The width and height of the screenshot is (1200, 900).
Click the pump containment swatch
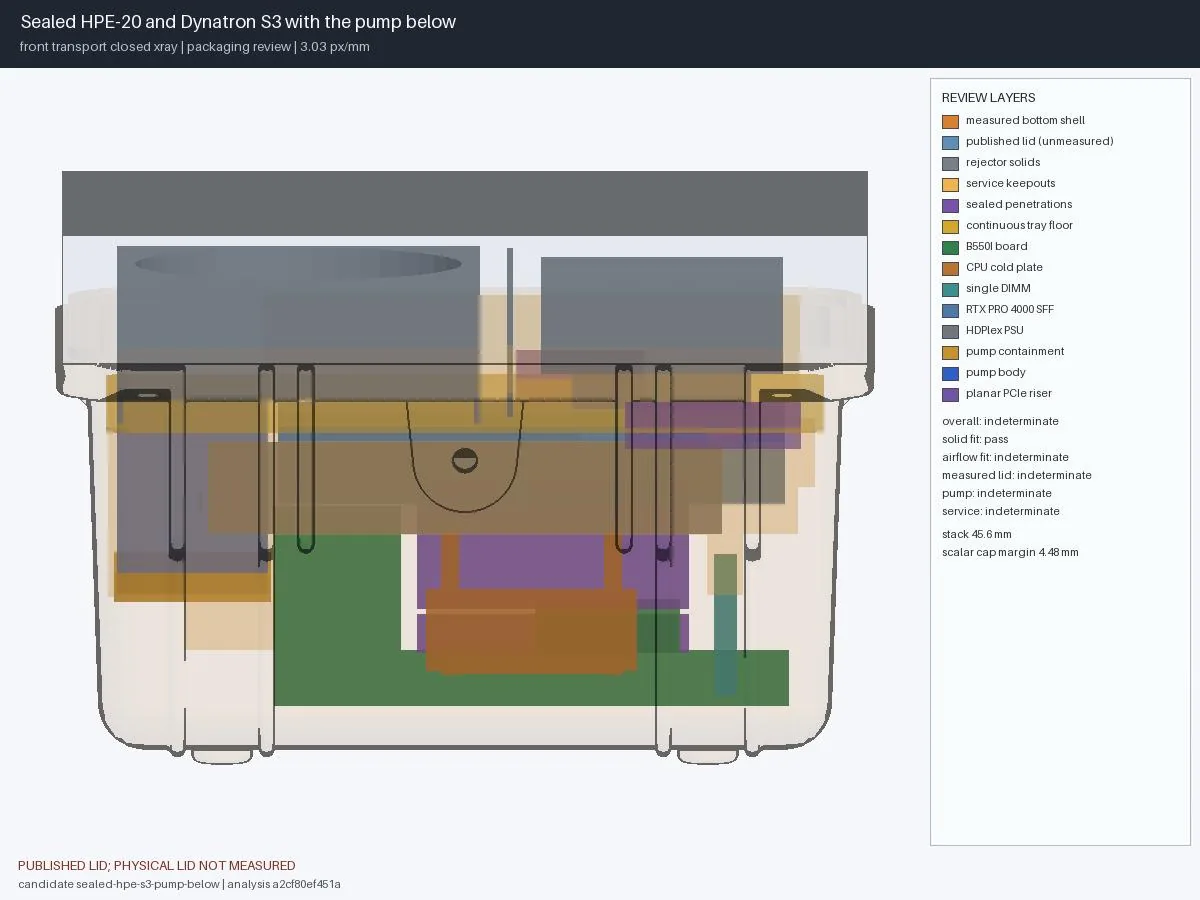(x=950, y=352)
